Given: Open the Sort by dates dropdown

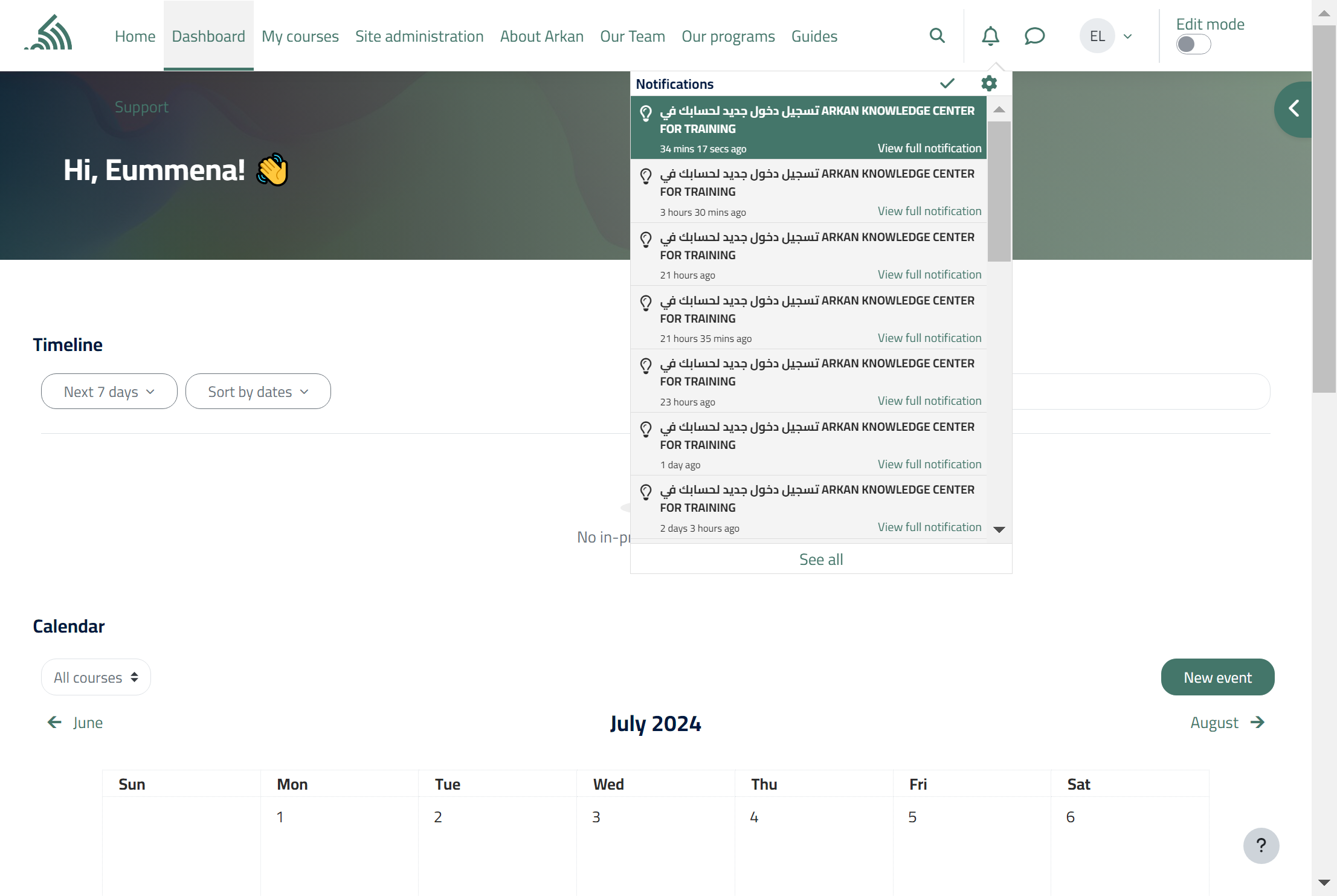Looking at the screenshot, I should pyautogui.click(x=258, y=392).
